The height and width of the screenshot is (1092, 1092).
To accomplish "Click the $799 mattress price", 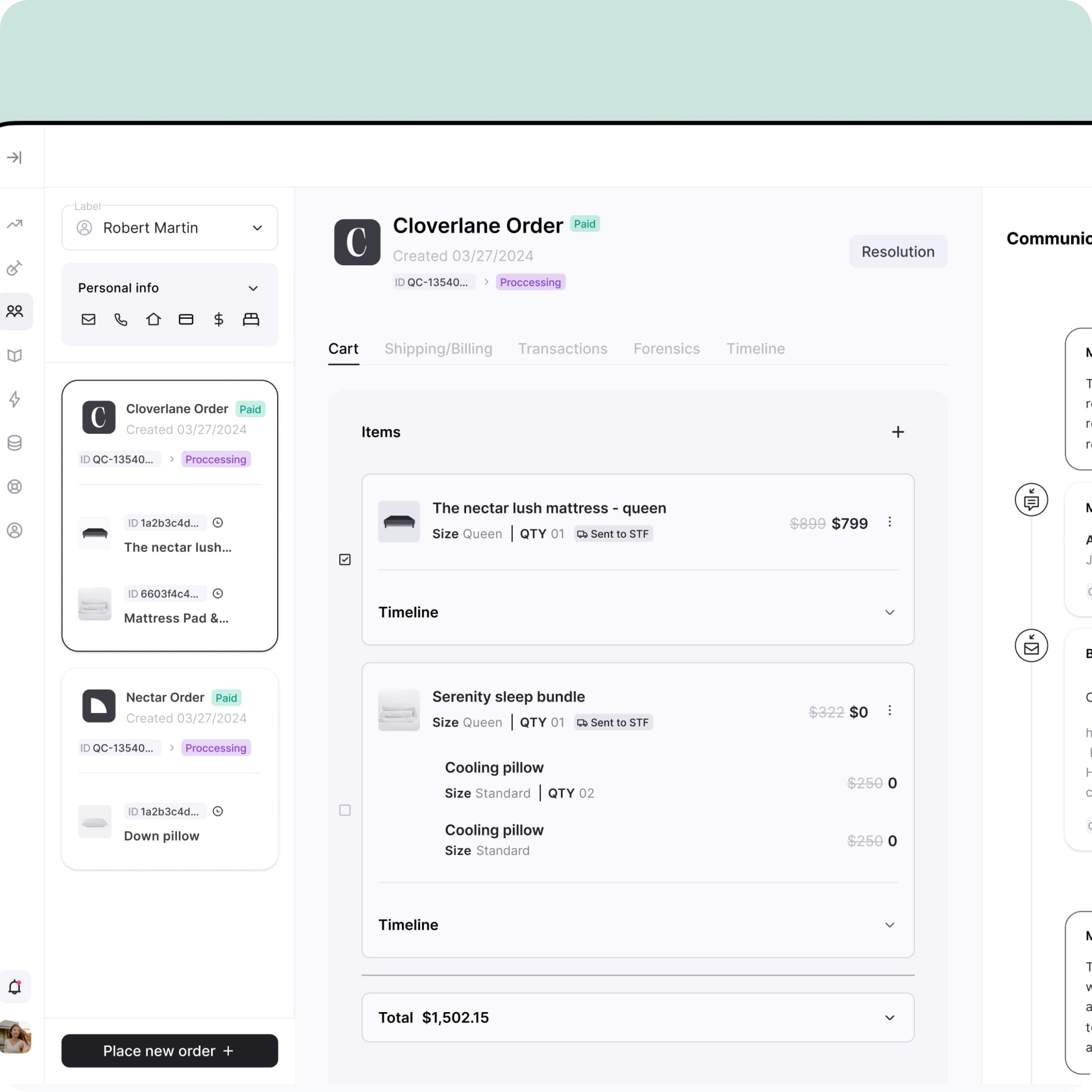I will tap(849, 523).
